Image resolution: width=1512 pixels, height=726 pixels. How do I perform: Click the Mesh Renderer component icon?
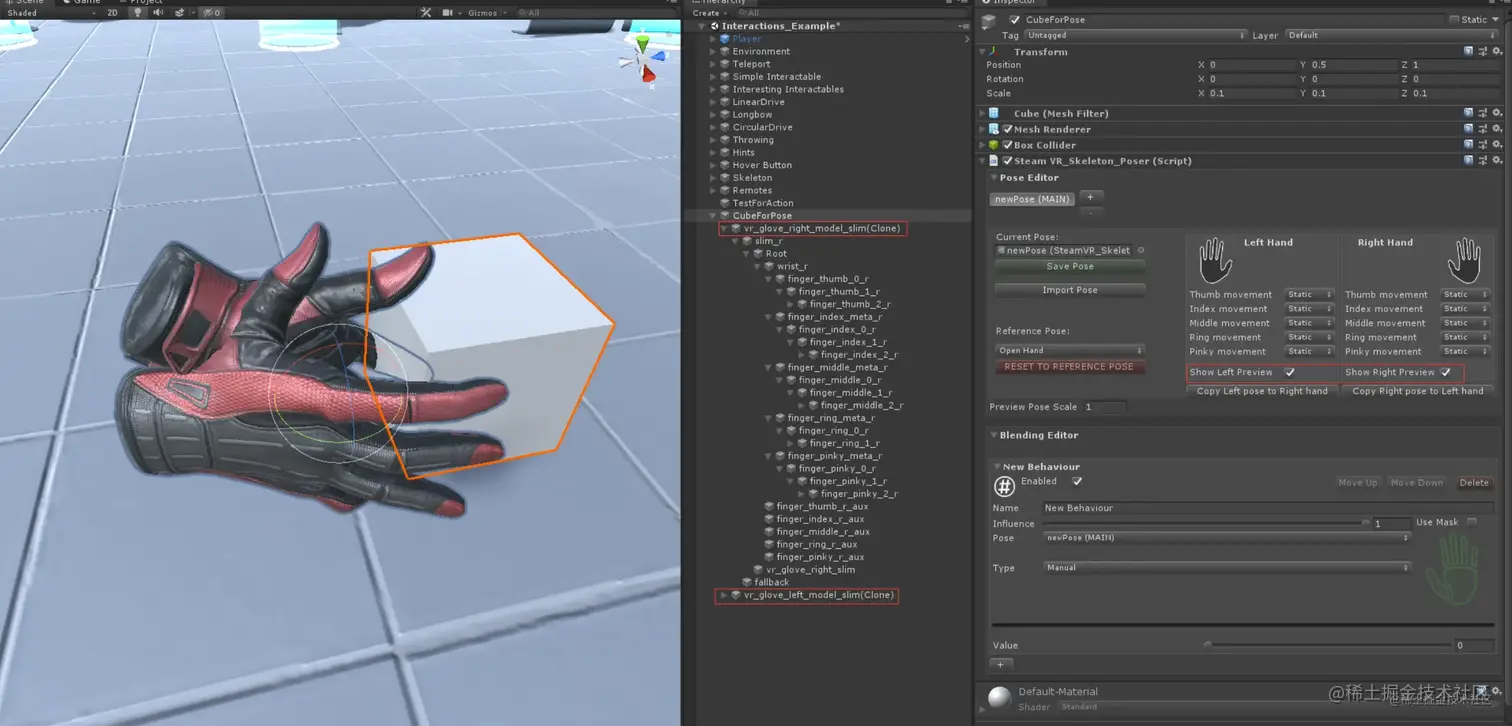coord(994,129)
